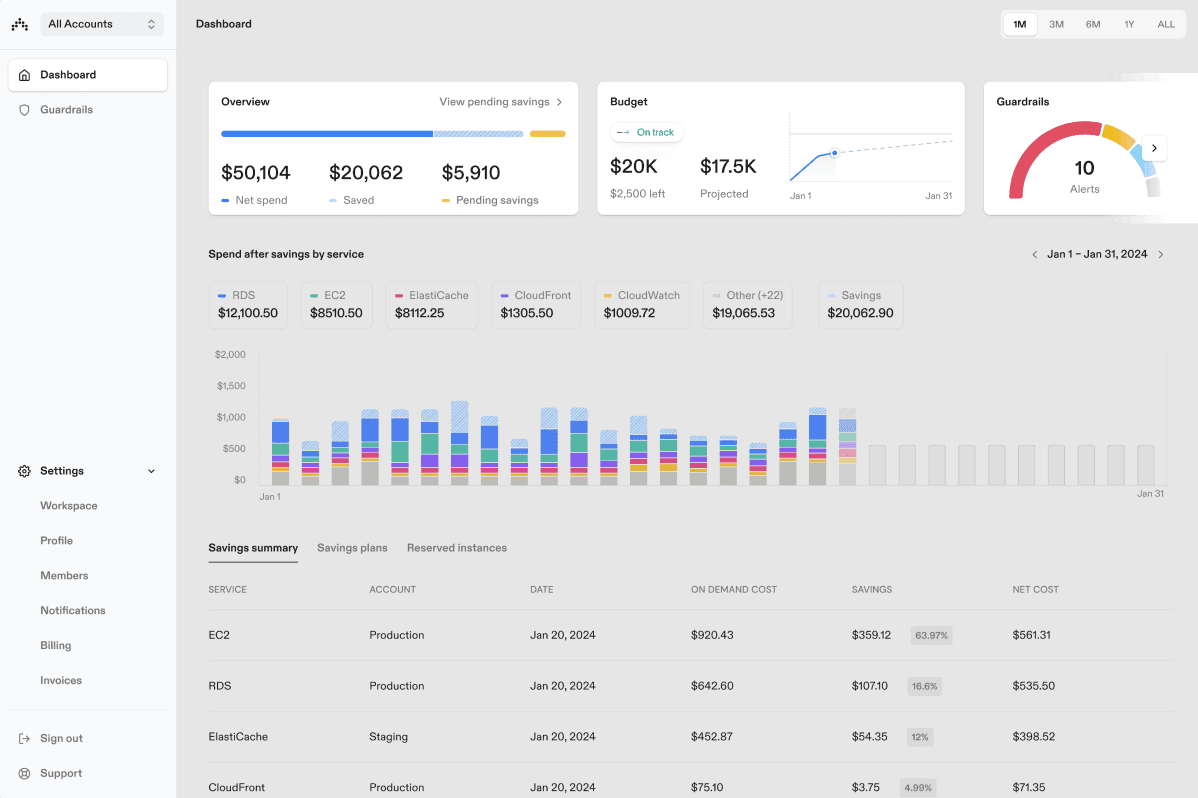Click the On track status badge

646,132
